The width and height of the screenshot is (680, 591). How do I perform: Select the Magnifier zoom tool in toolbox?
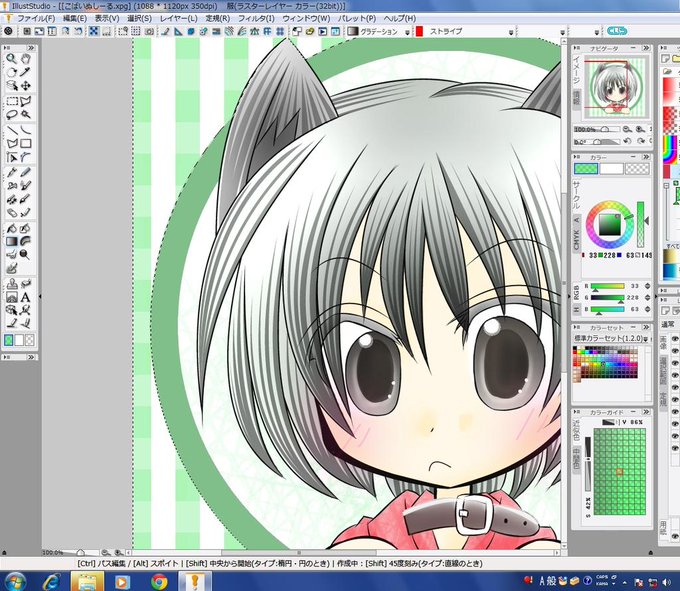12,59
